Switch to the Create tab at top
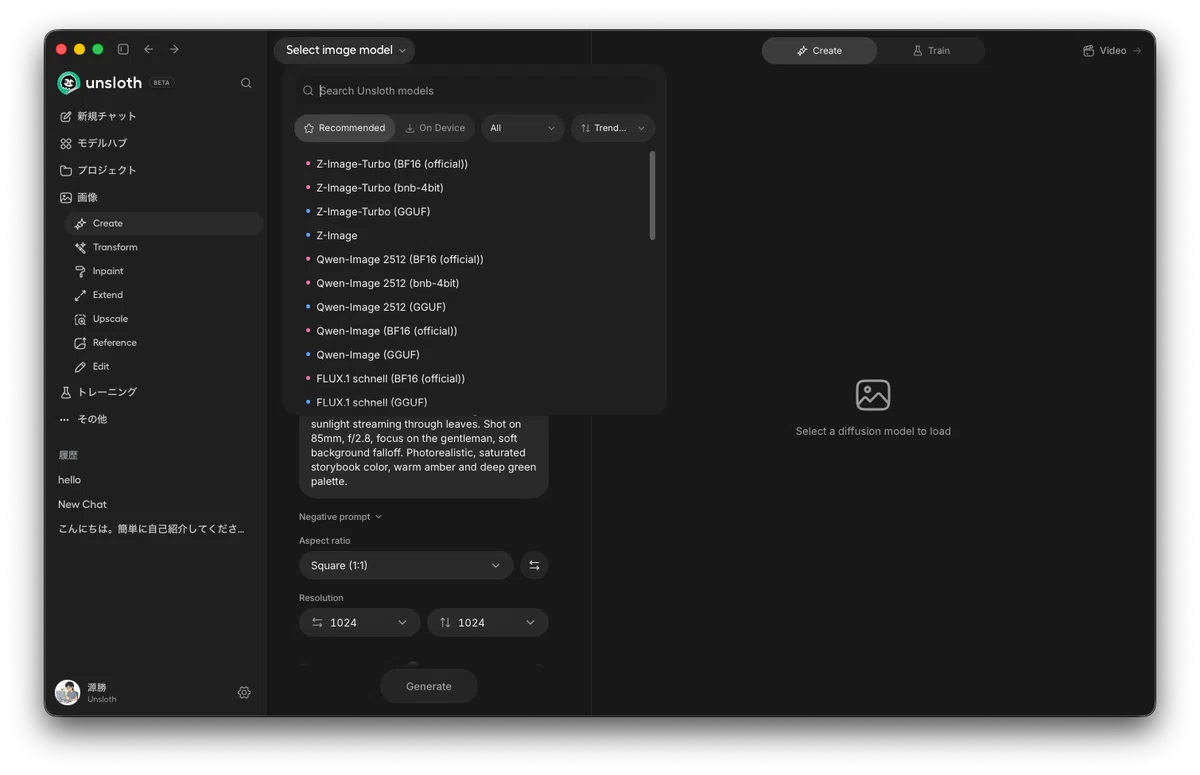This screenshot has height=775, width=1200. click(x=819, y=51)
